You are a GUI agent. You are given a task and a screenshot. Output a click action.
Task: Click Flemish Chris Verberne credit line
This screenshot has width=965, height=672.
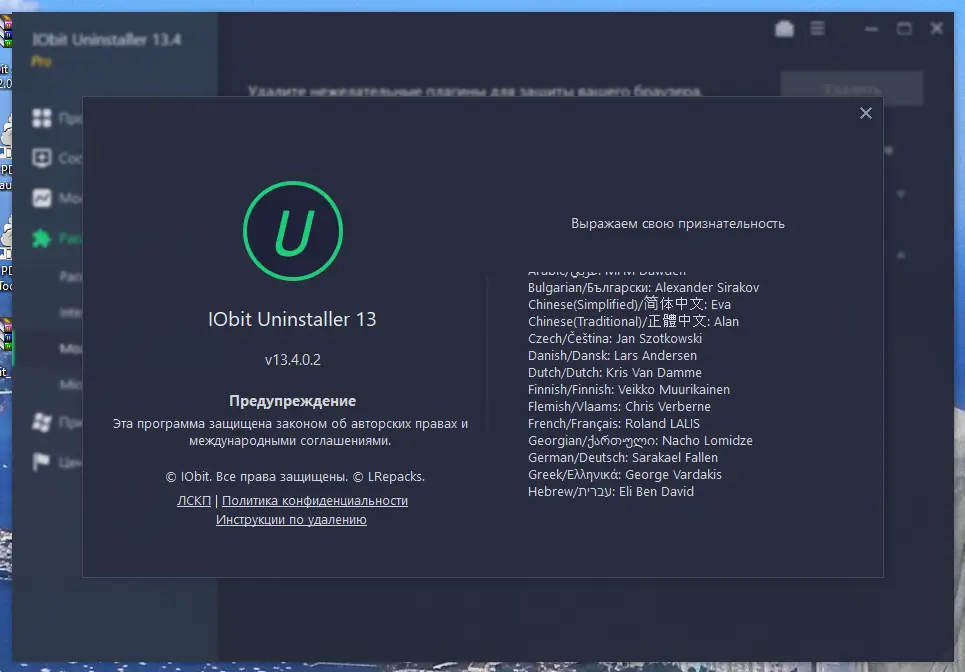[x=619, y=407]
